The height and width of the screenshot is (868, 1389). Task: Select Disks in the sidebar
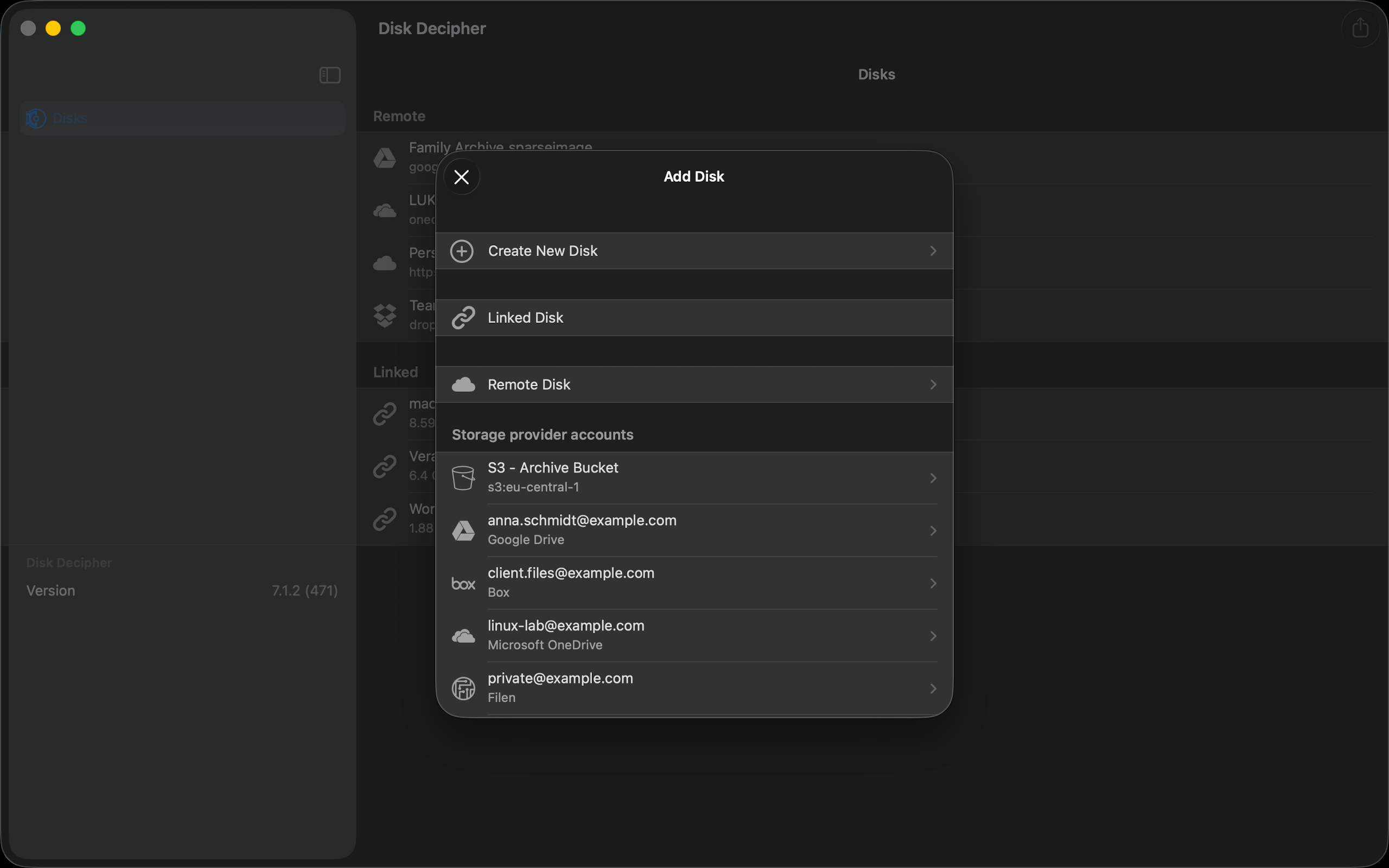tap(182, 118)
